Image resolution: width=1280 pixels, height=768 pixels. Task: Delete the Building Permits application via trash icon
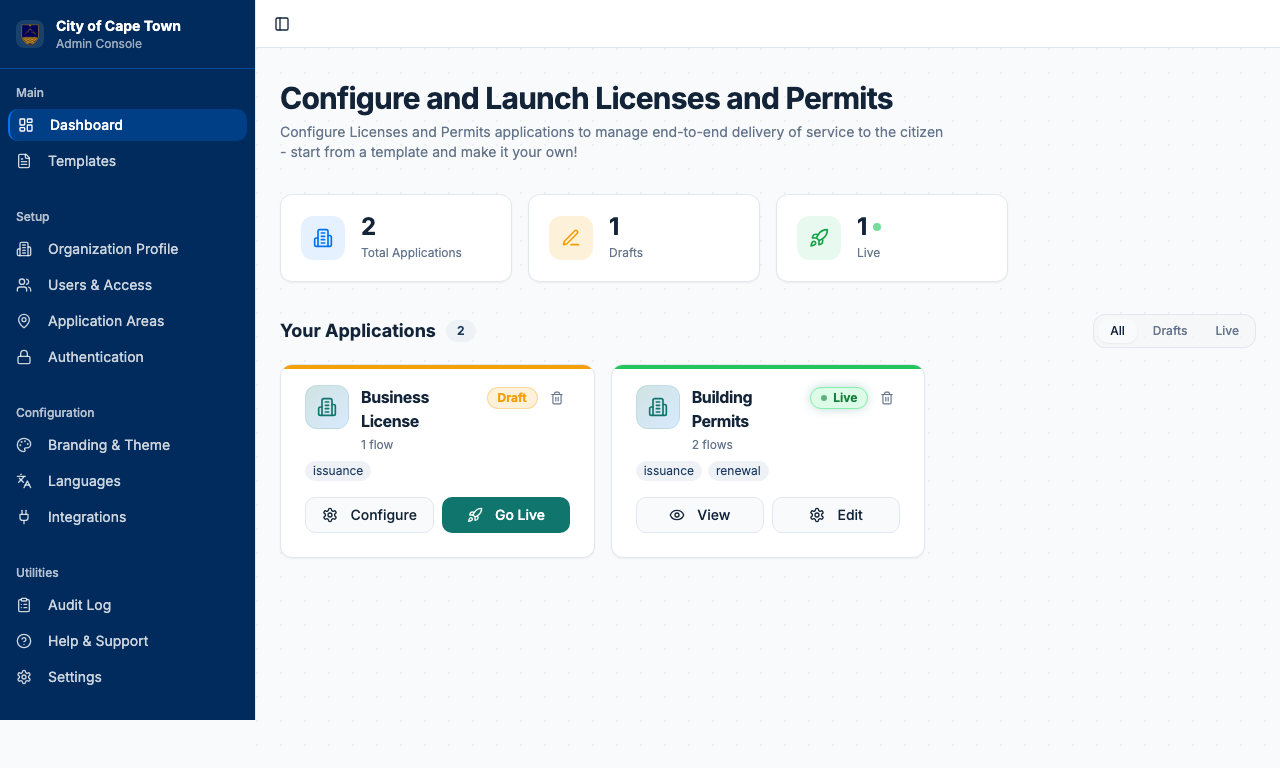pos(887,398)
